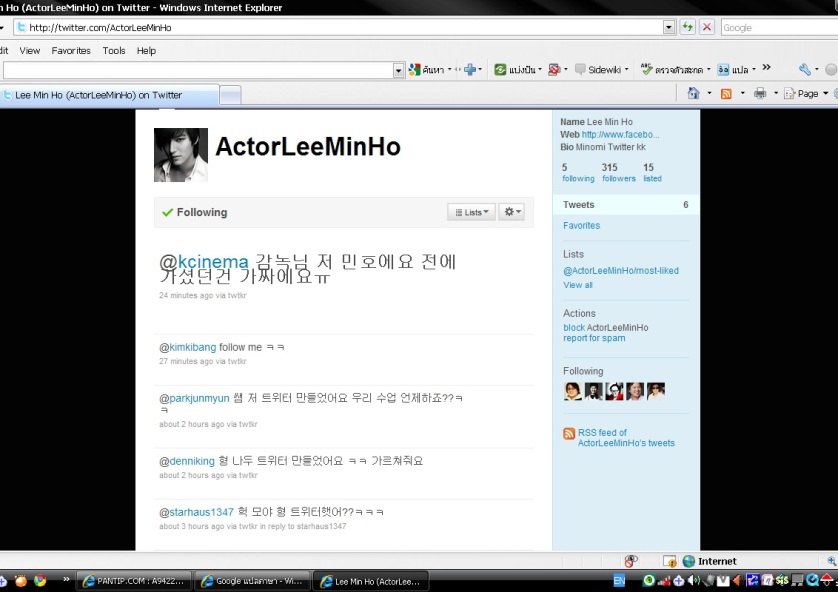Click the address bar URL field
The image size is (838, 592).
pyautogui.click(x=345, y=27)
